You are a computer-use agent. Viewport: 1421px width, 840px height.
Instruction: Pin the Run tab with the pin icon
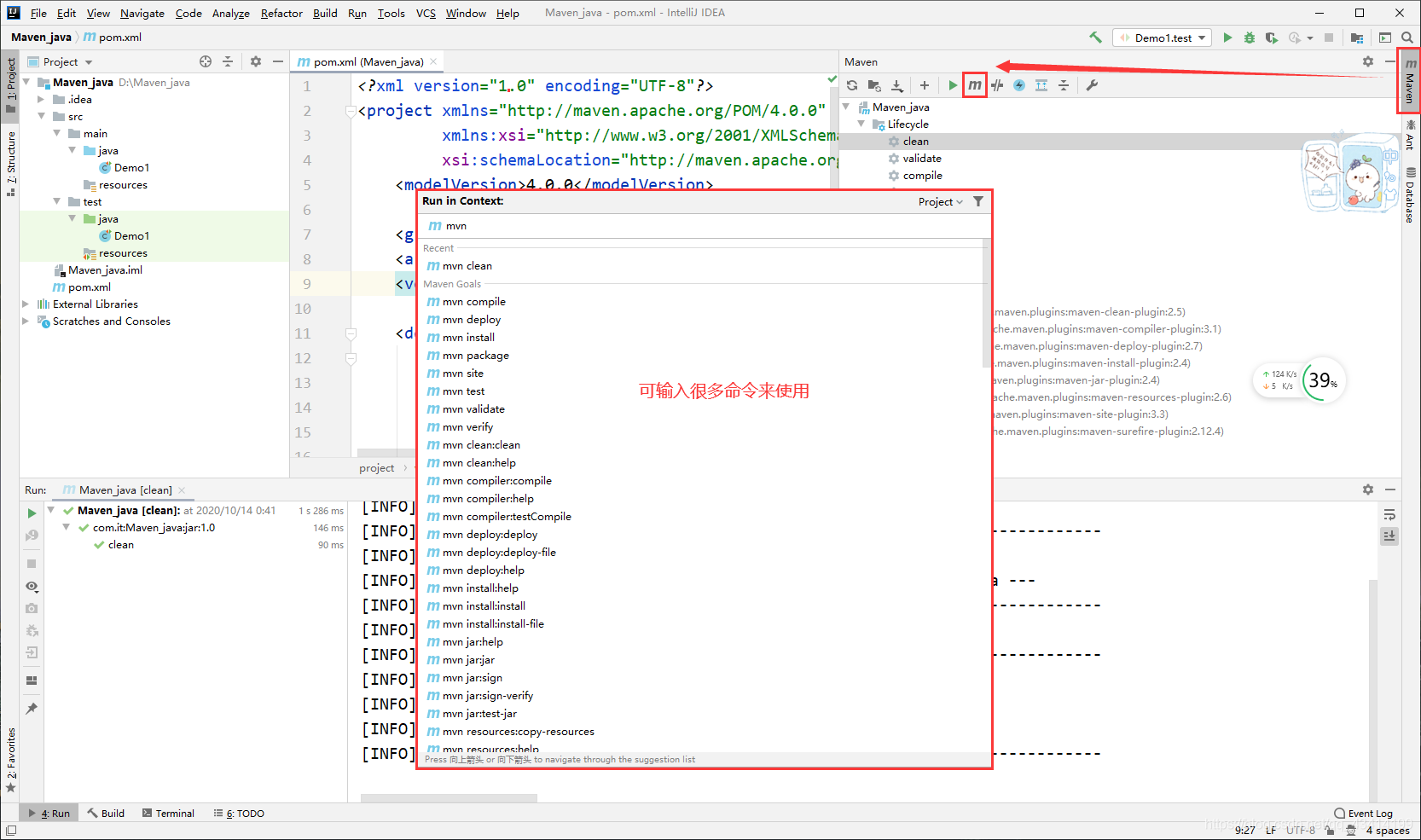32,709
